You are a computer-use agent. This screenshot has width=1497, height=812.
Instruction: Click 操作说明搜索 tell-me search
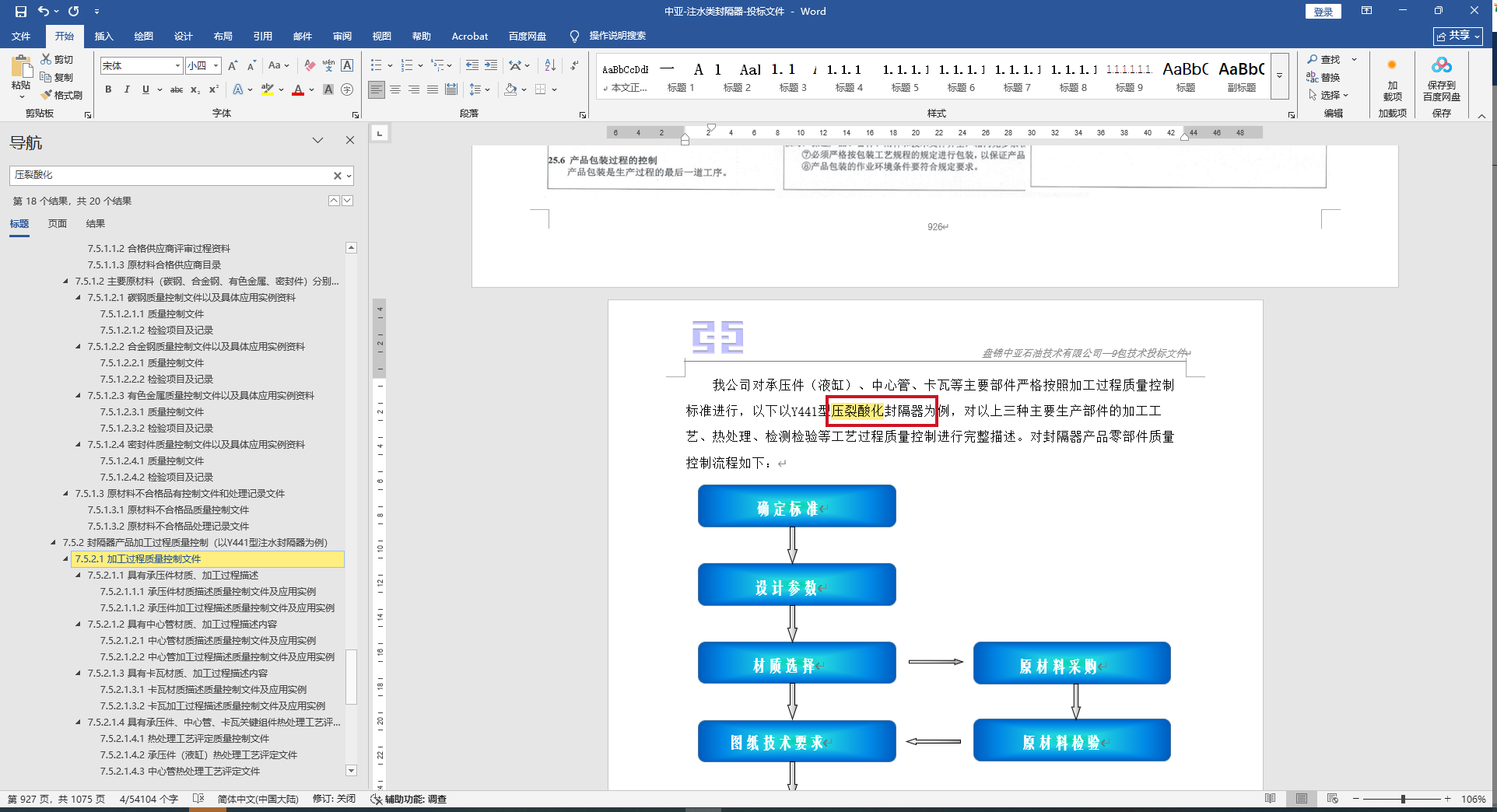608,36
